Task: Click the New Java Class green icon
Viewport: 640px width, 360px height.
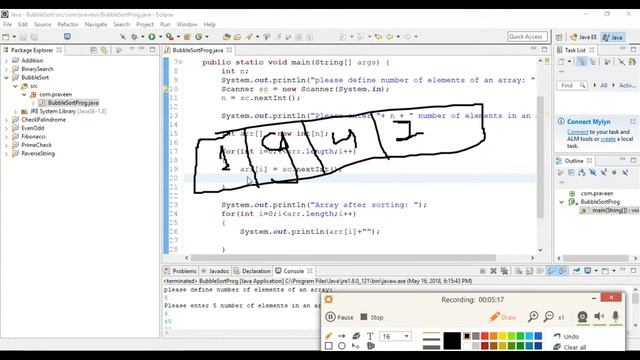Action: [x=199, y=37]
